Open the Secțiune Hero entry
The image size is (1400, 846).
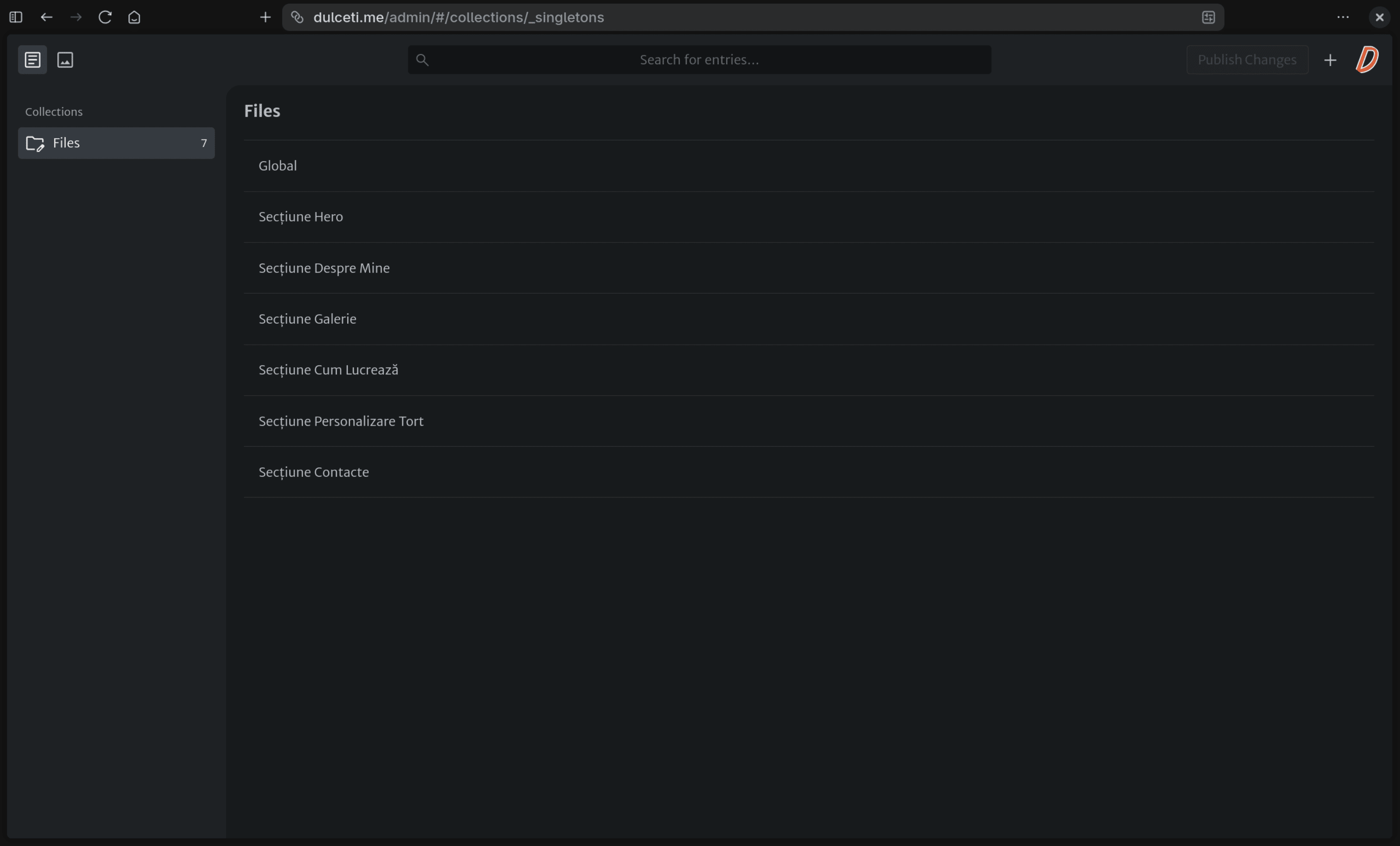click(301, 217)
